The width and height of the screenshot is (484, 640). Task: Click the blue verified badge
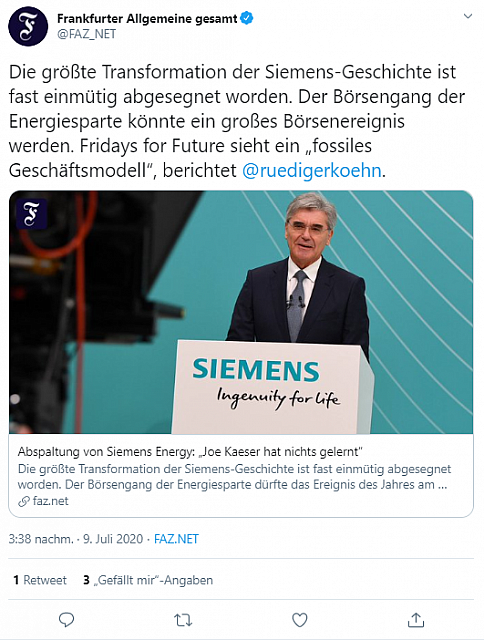(x=247, y=18)
